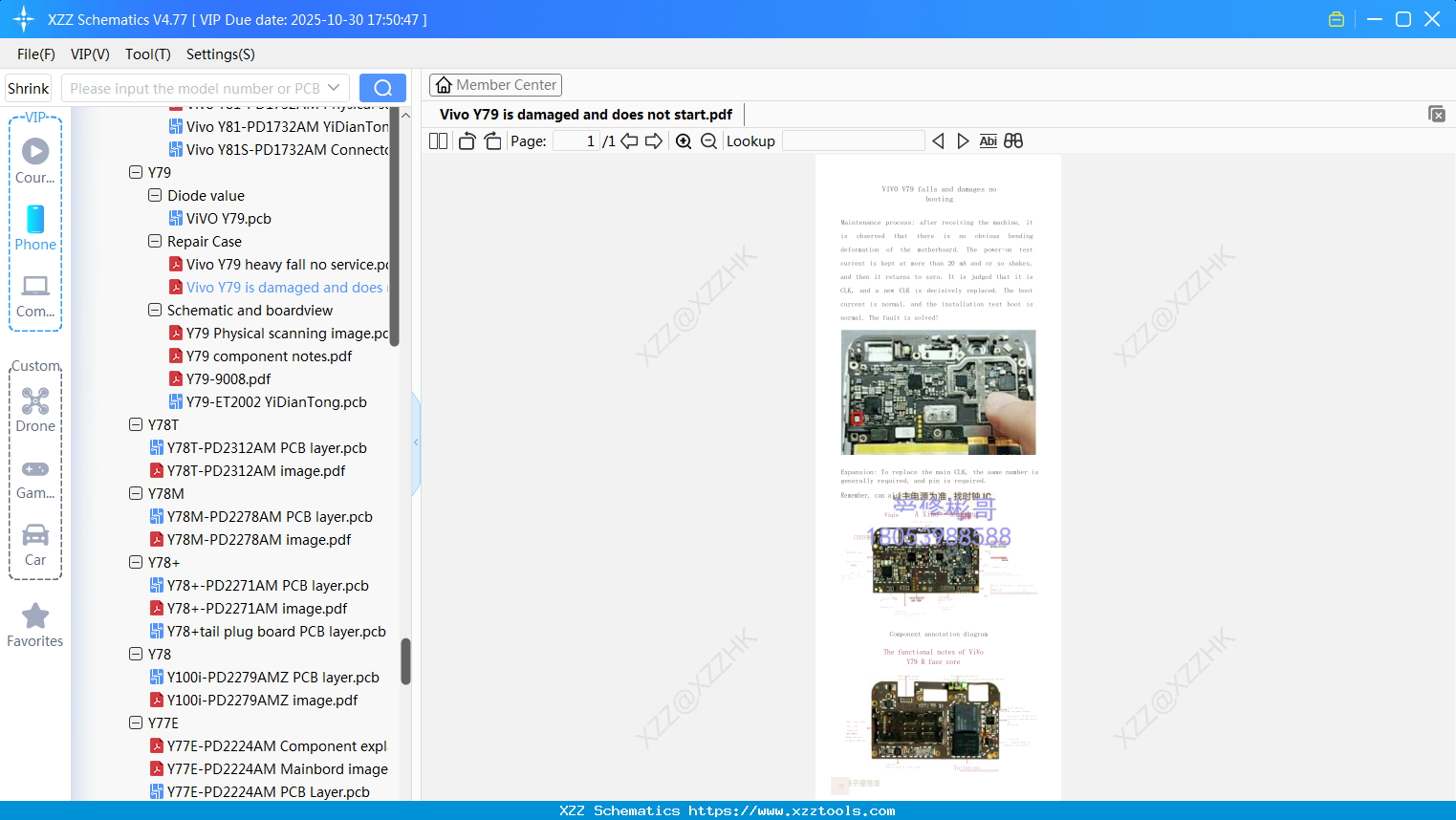Collapse the Y79 tree node
This screenshot has height=820, width=1456.
pyautogui.click(x=136, y=173)
